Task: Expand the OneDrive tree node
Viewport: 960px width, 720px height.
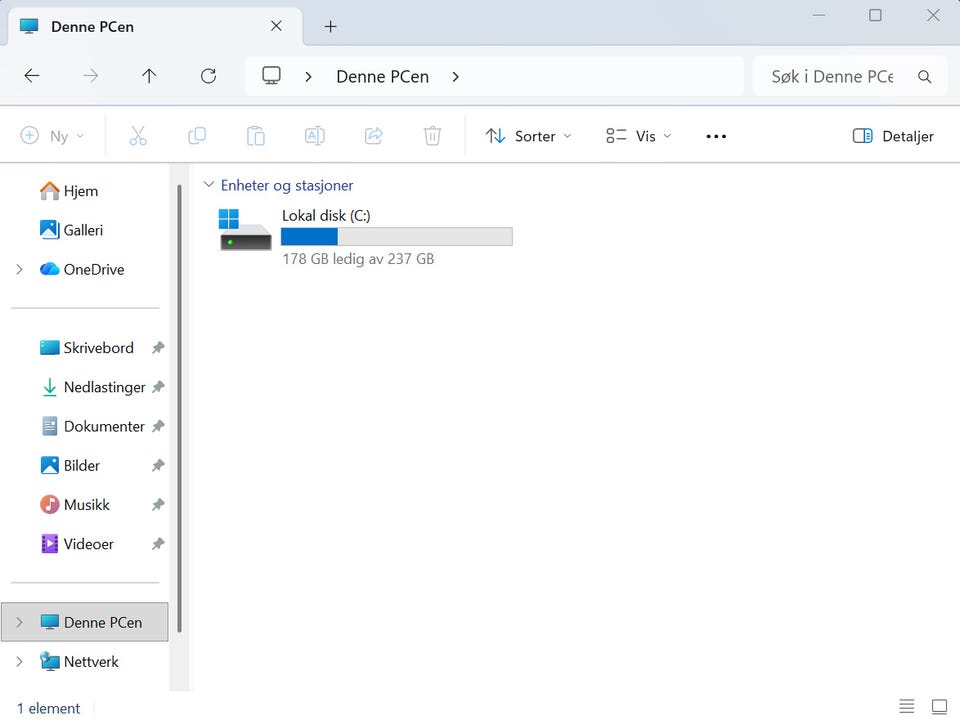Action: 20,269
